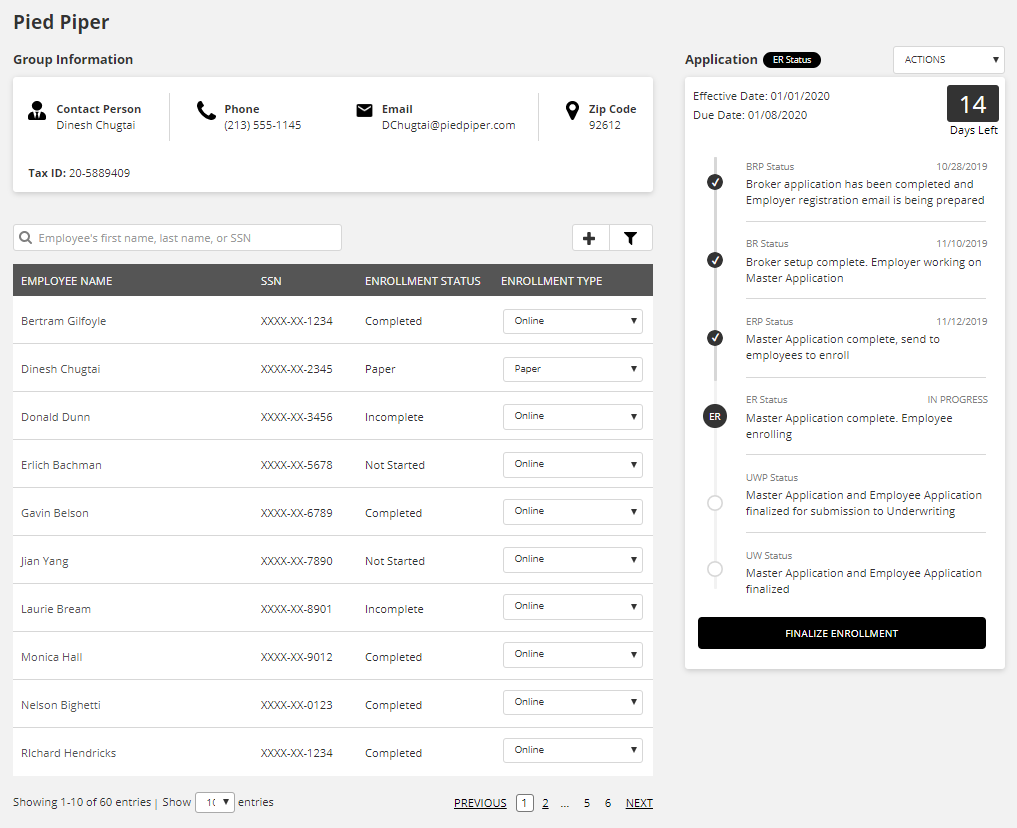The width and height of the screenshot is (1017, 828).
Task: Click Not Started status for Erlich Bachman
Action: pos(394,465)
